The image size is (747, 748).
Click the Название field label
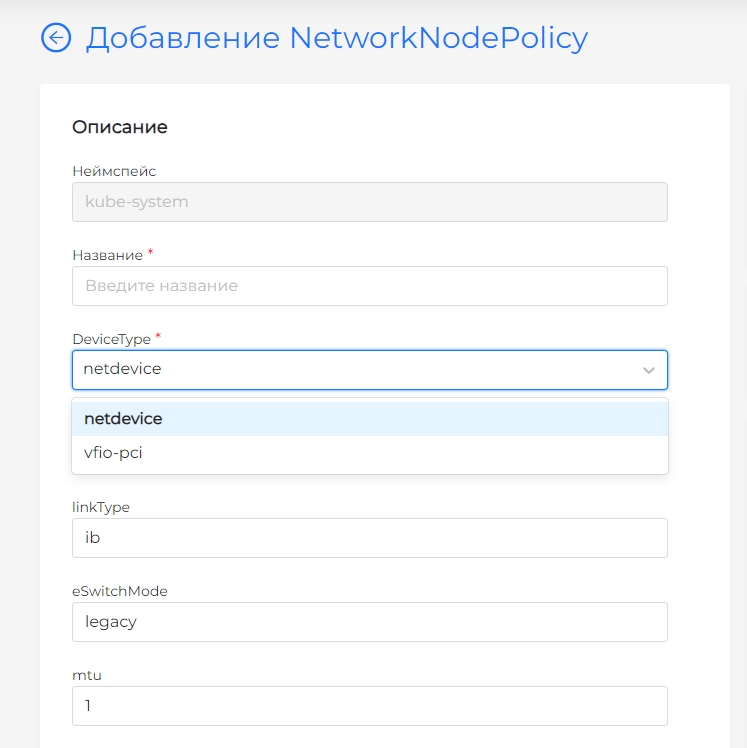click(x=107, y=255)
